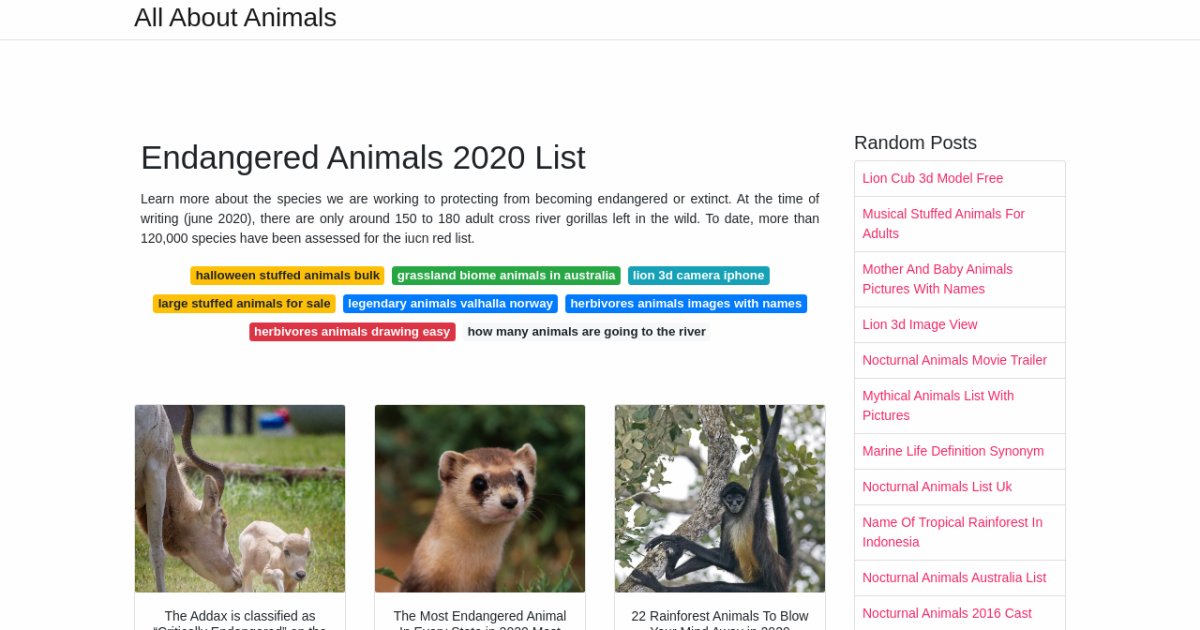Click the black-footed ferret image

tap(480, 498)
